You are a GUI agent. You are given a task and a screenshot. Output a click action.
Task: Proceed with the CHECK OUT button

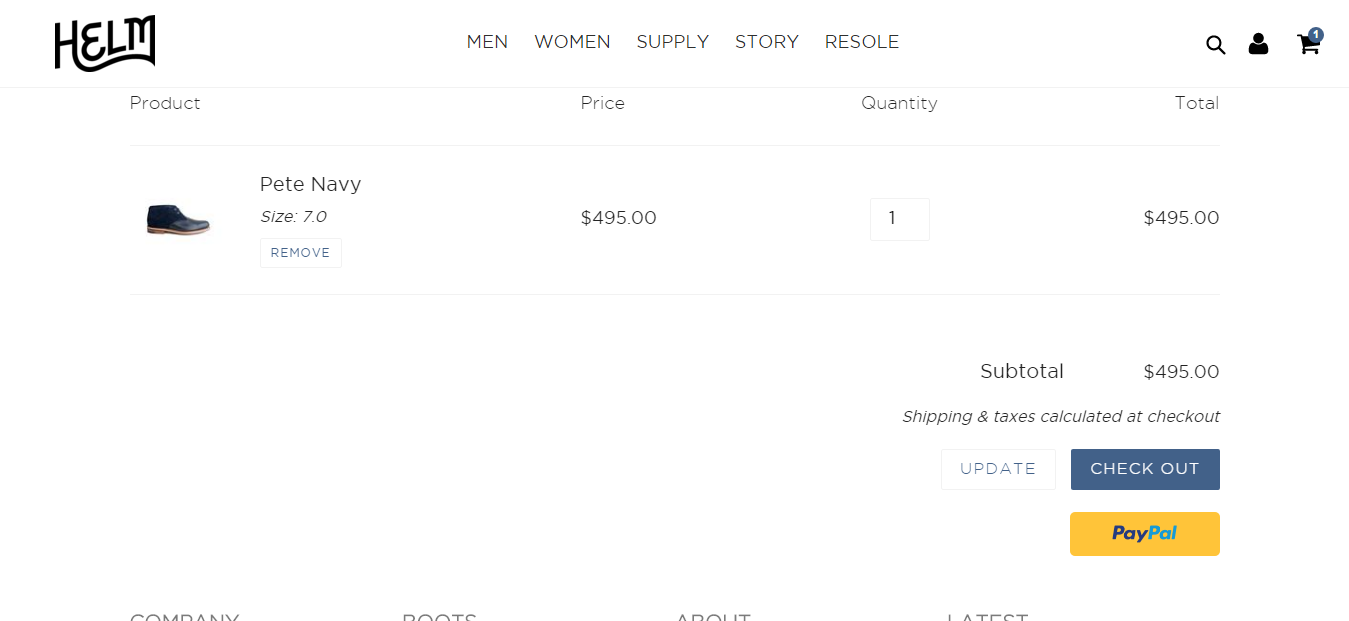[x=1144, y=469]
